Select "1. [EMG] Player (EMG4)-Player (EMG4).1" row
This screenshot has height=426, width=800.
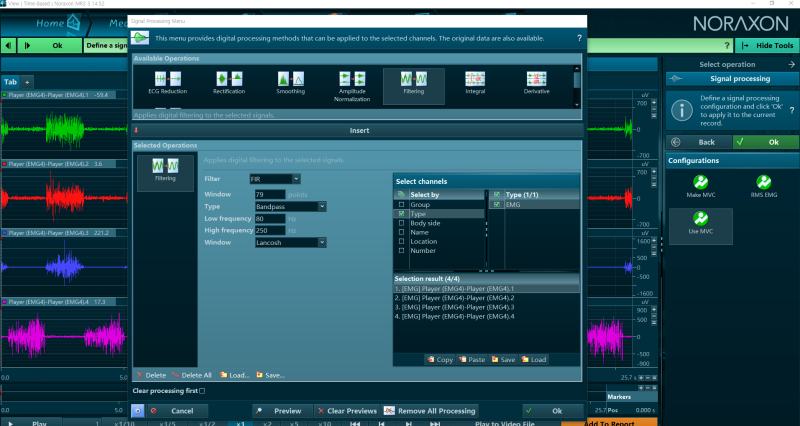(486, 289)
